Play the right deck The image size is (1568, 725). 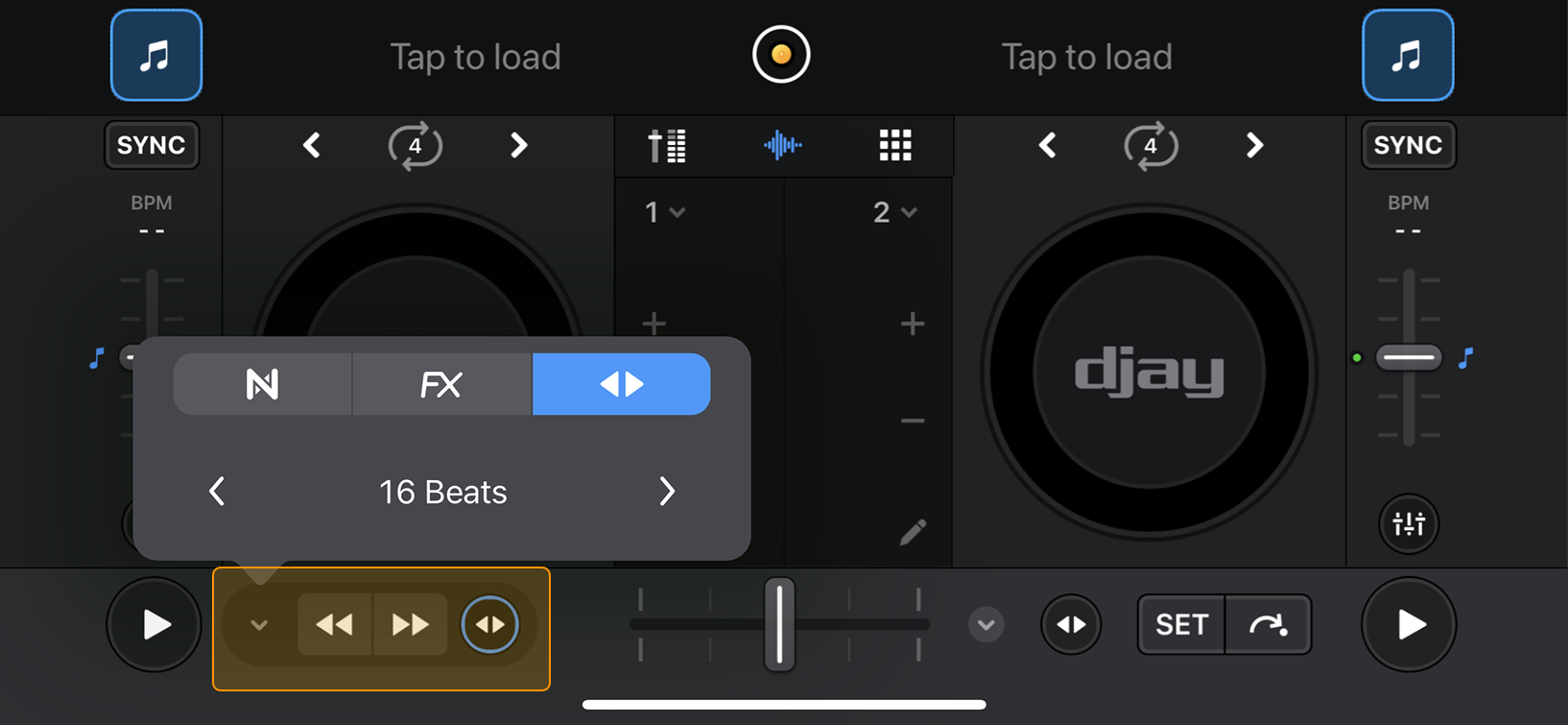pos(1409,625)
